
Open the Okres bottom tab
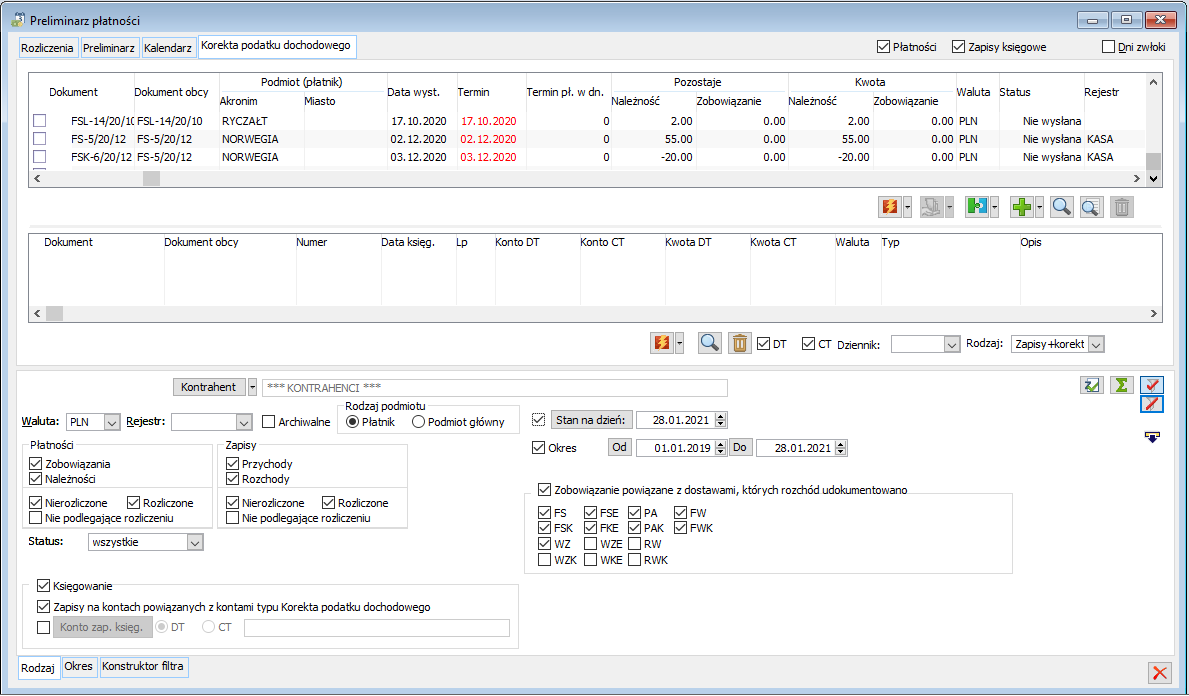pos(79,666)
